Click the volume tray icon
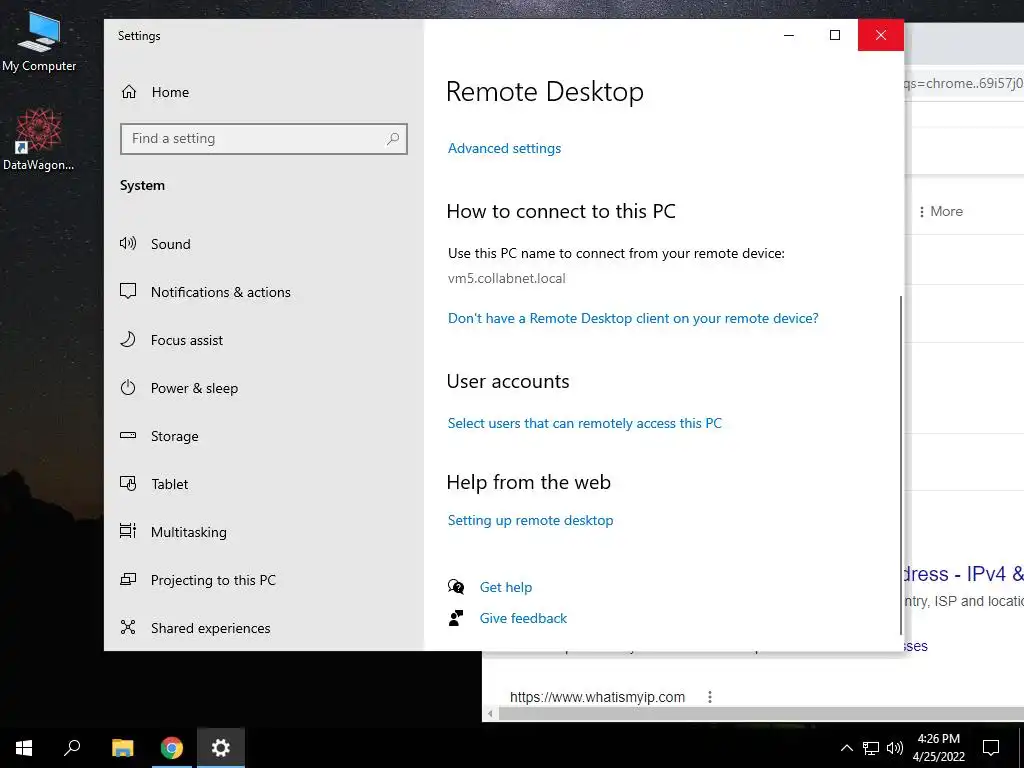1024x768 pixels. (895, 748)
